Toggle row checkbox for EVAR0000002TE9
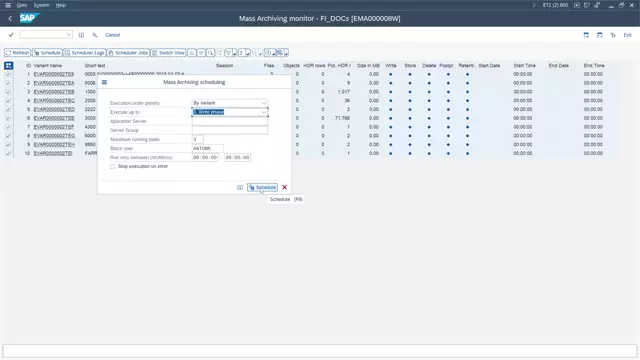Viewport: 640px width, 360px height. [8, 74]
